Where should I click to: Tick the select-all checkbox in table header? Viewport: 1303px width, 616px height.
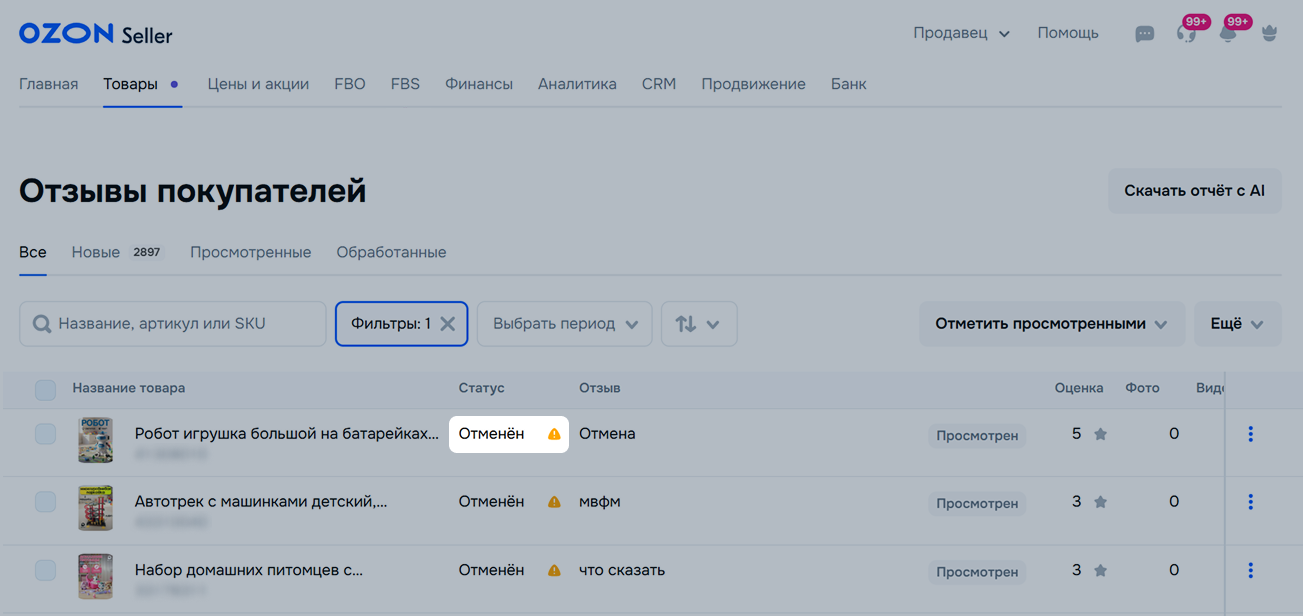click(45, 389)
